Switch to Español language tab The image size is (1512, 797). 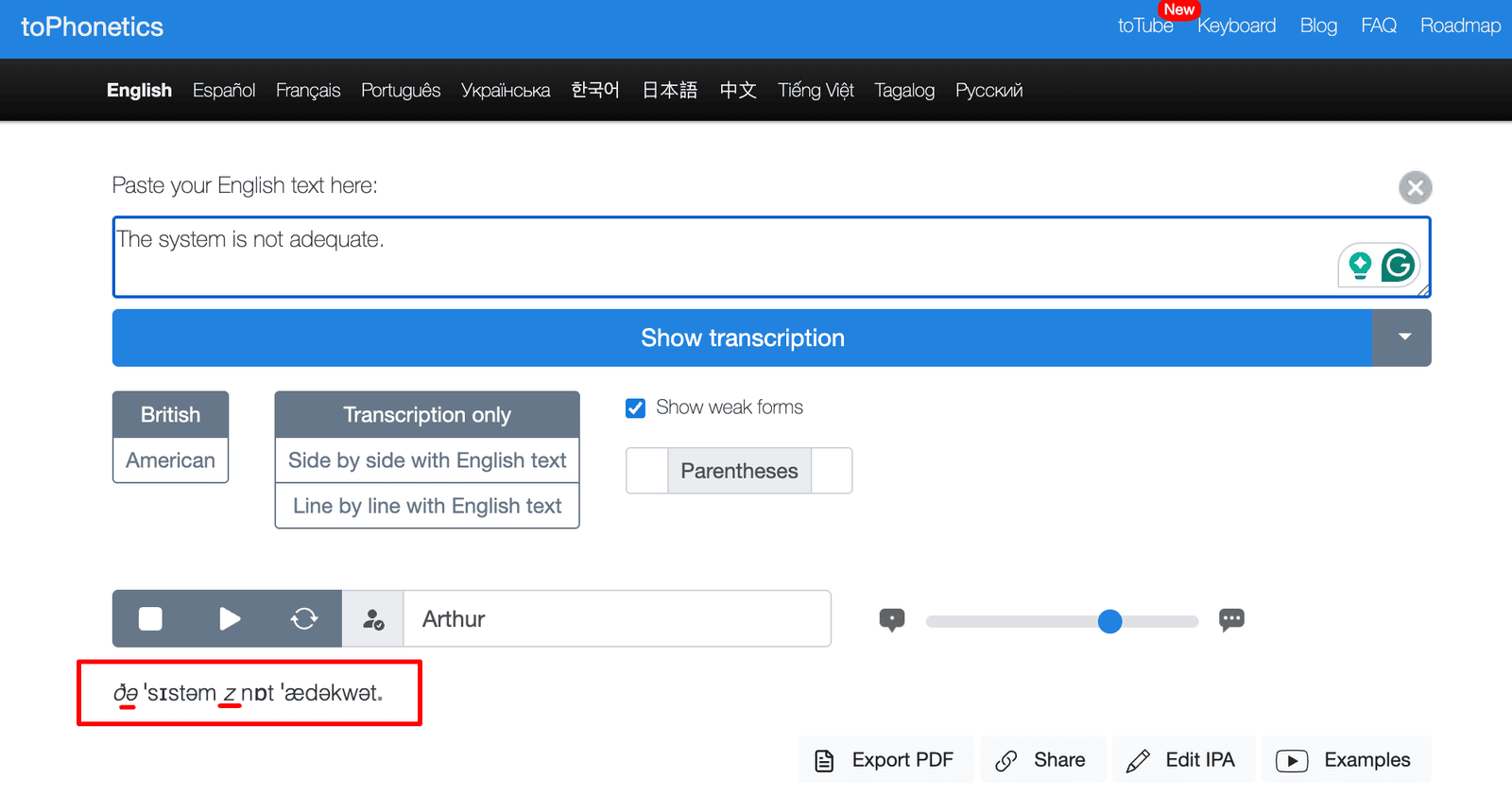(224, 91)
